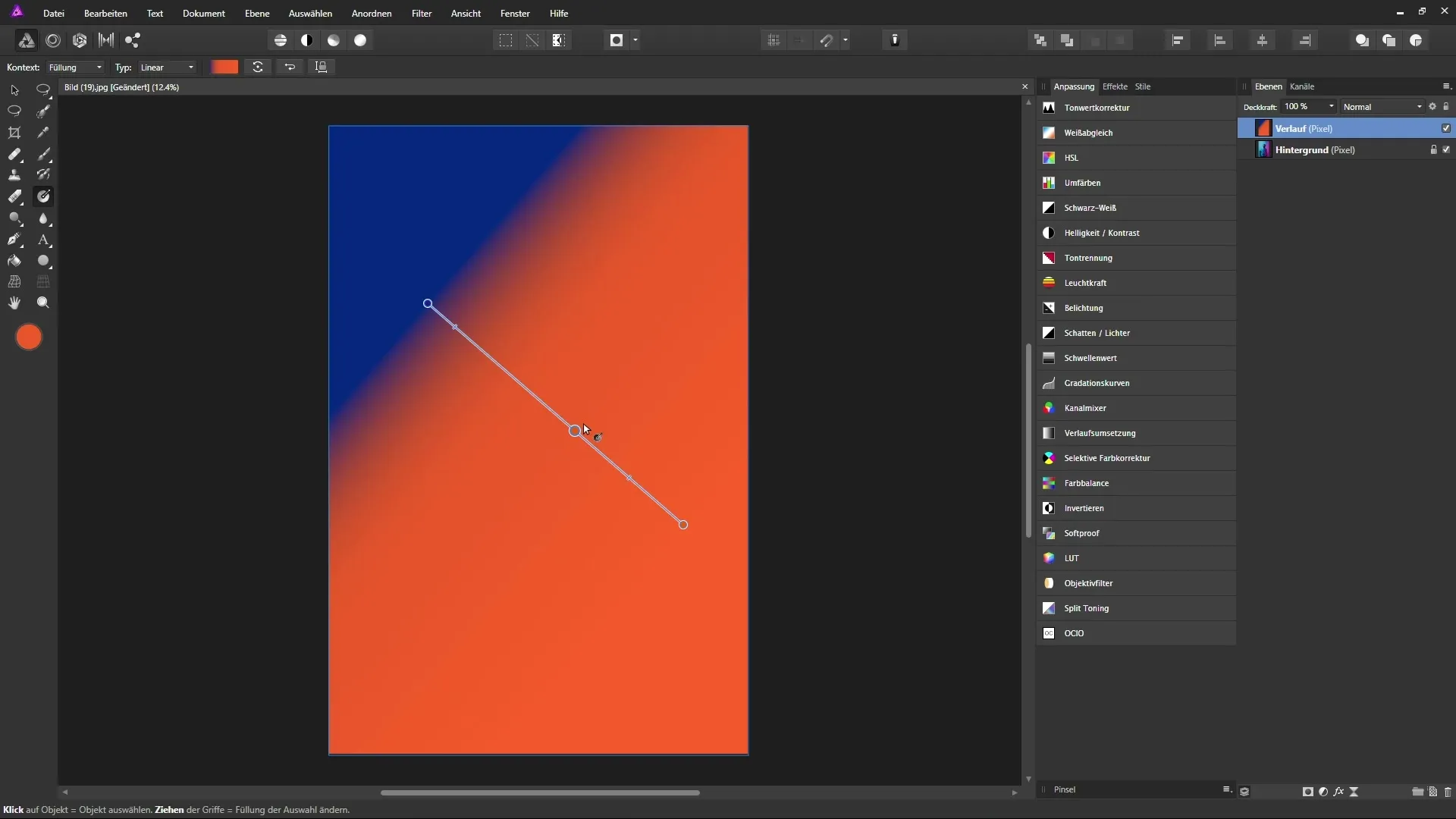Toggle Snapping magnet in toolbar

click(x=827, y=40)
